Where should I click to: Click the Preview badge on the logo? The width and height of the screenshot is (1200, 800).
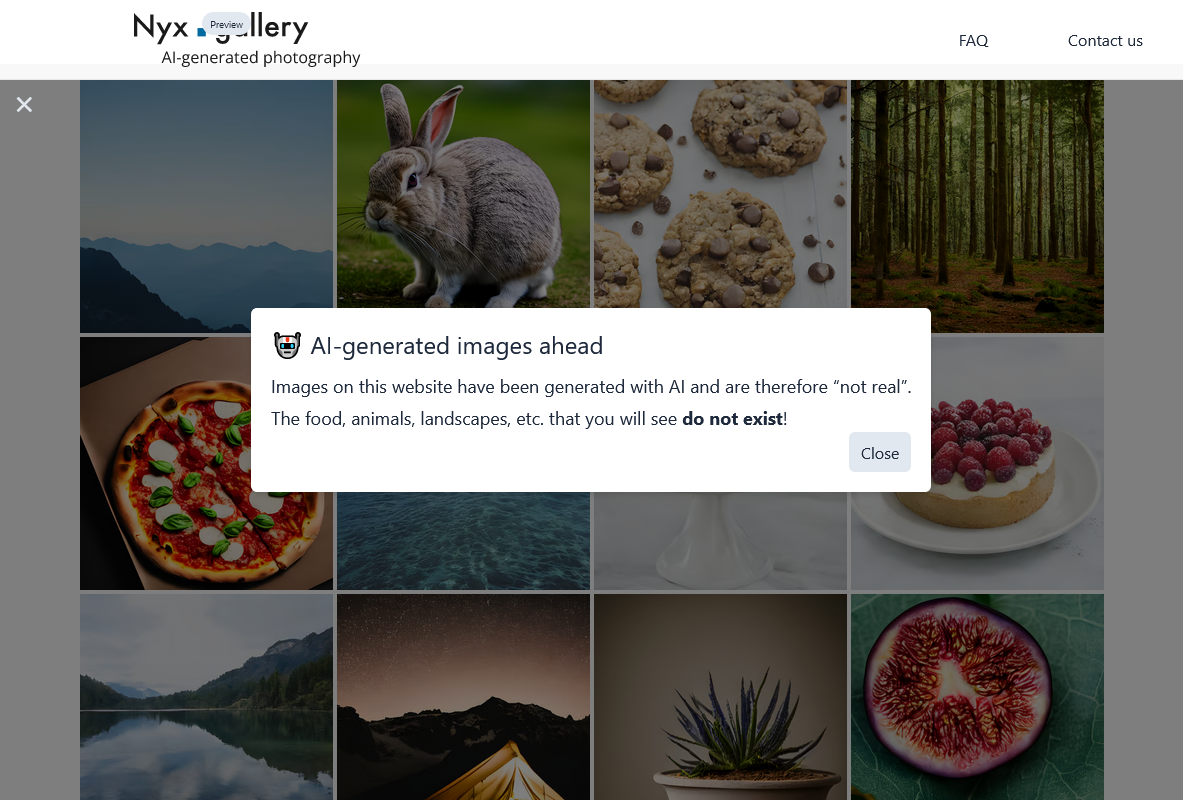pos(226,24)
